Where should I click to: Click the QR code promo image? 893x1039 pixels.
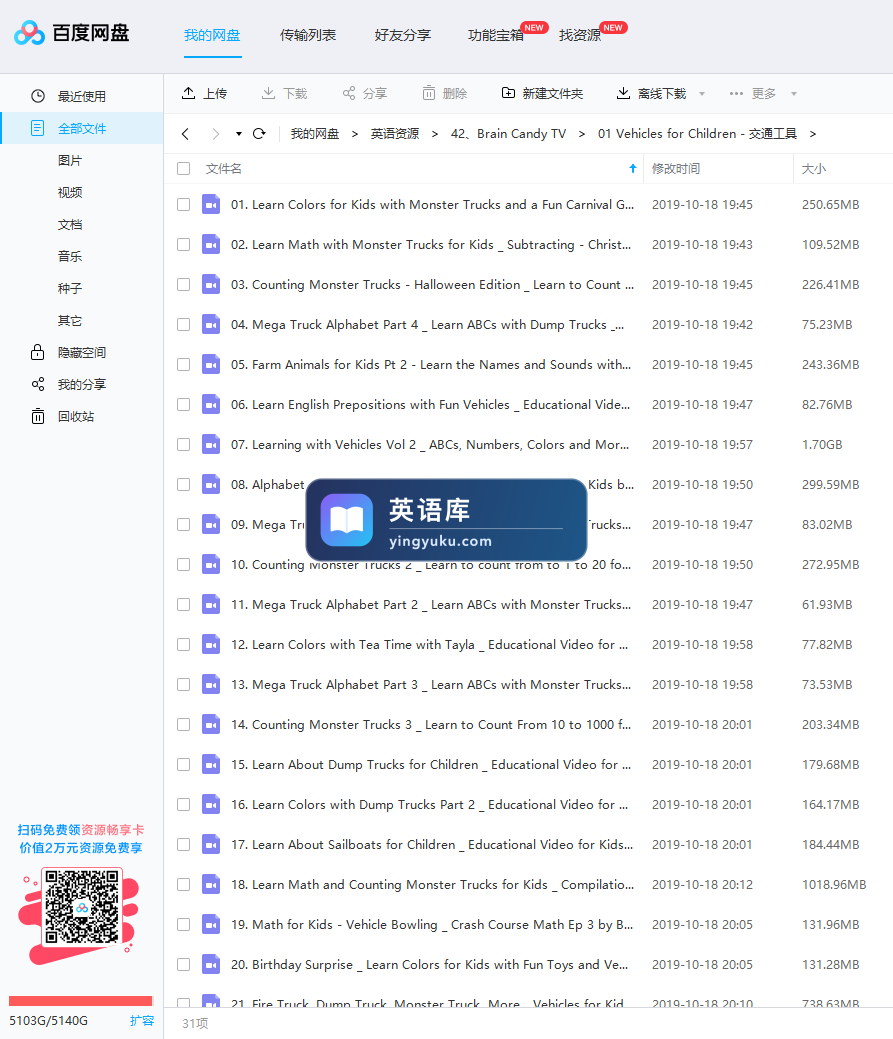81,906
